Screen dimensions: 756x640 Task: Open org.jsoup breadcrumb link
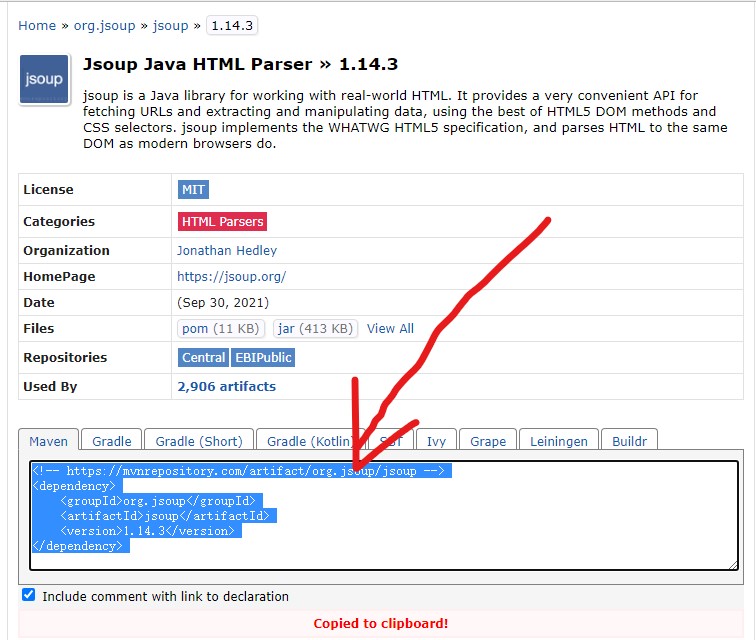[104, 26]
